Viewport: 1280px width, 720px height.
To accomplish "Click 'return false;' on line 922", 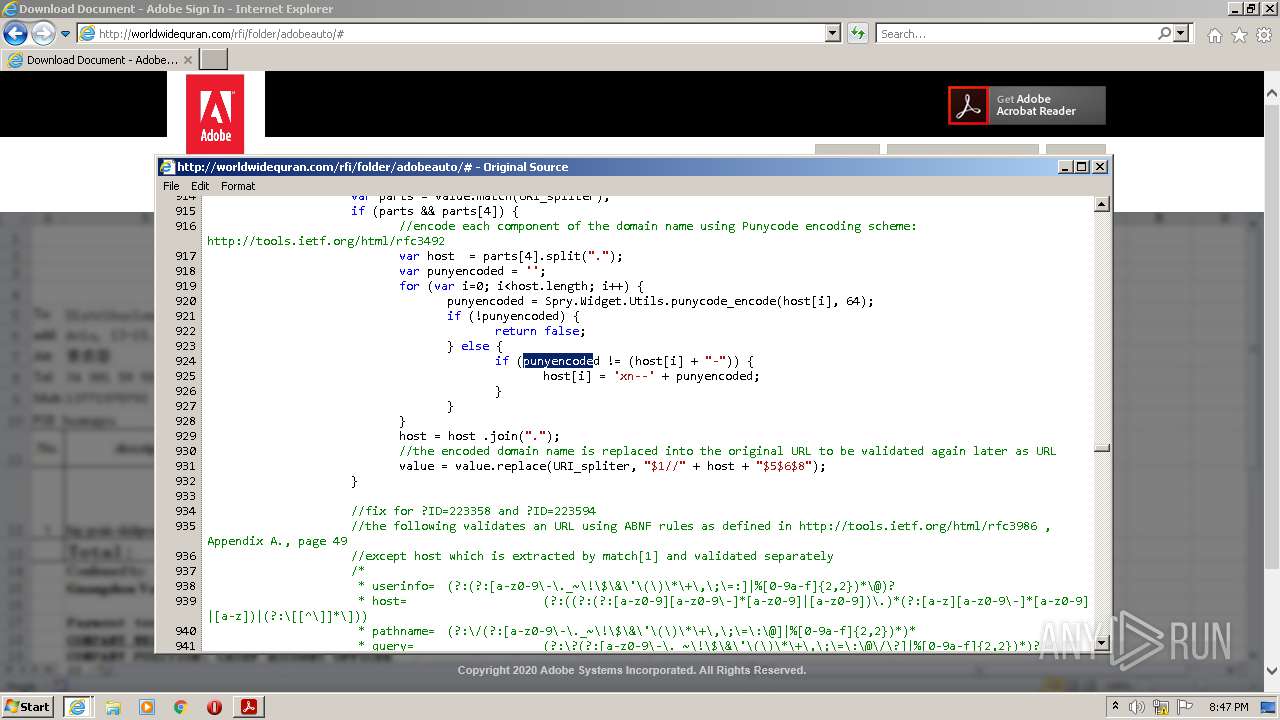I will tap(540, 331).
